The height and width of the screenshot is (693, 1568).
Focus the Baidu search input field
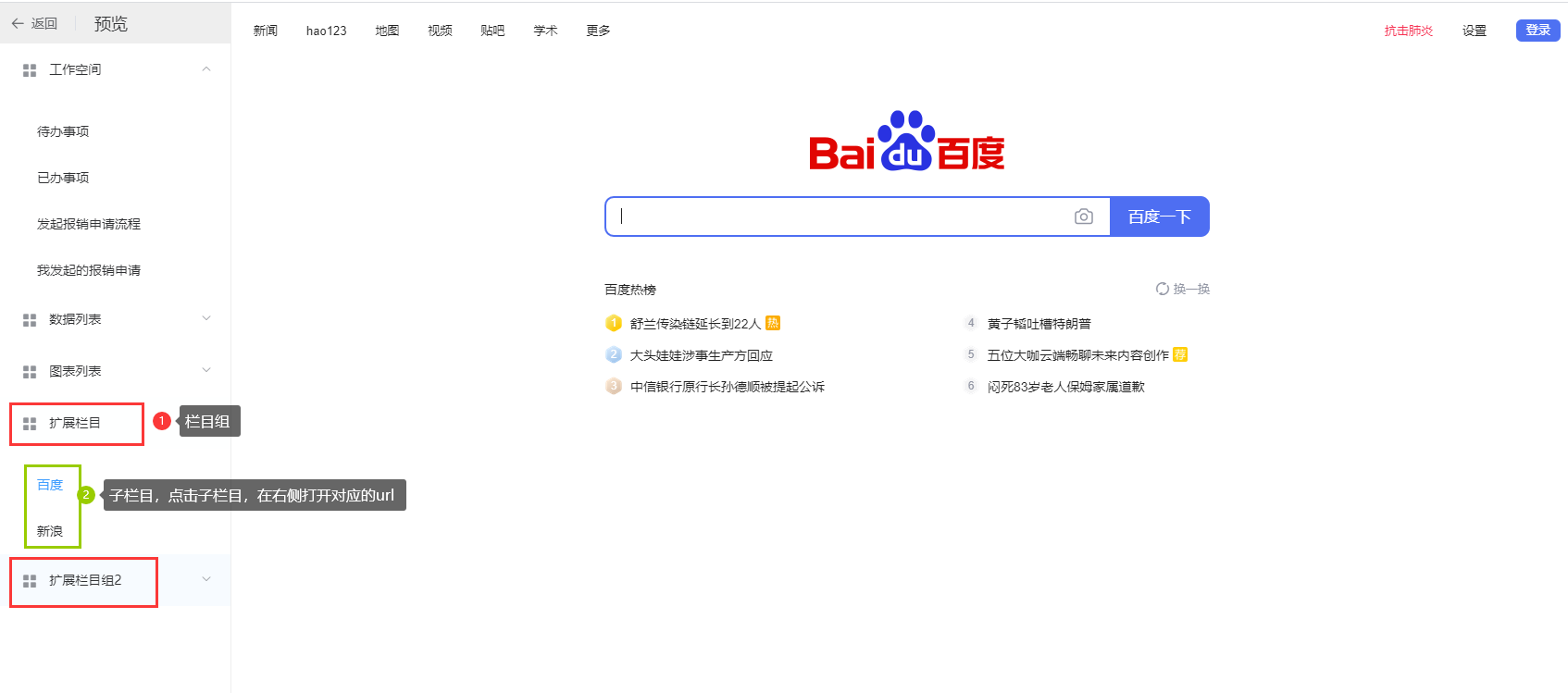tap(838, 217)
